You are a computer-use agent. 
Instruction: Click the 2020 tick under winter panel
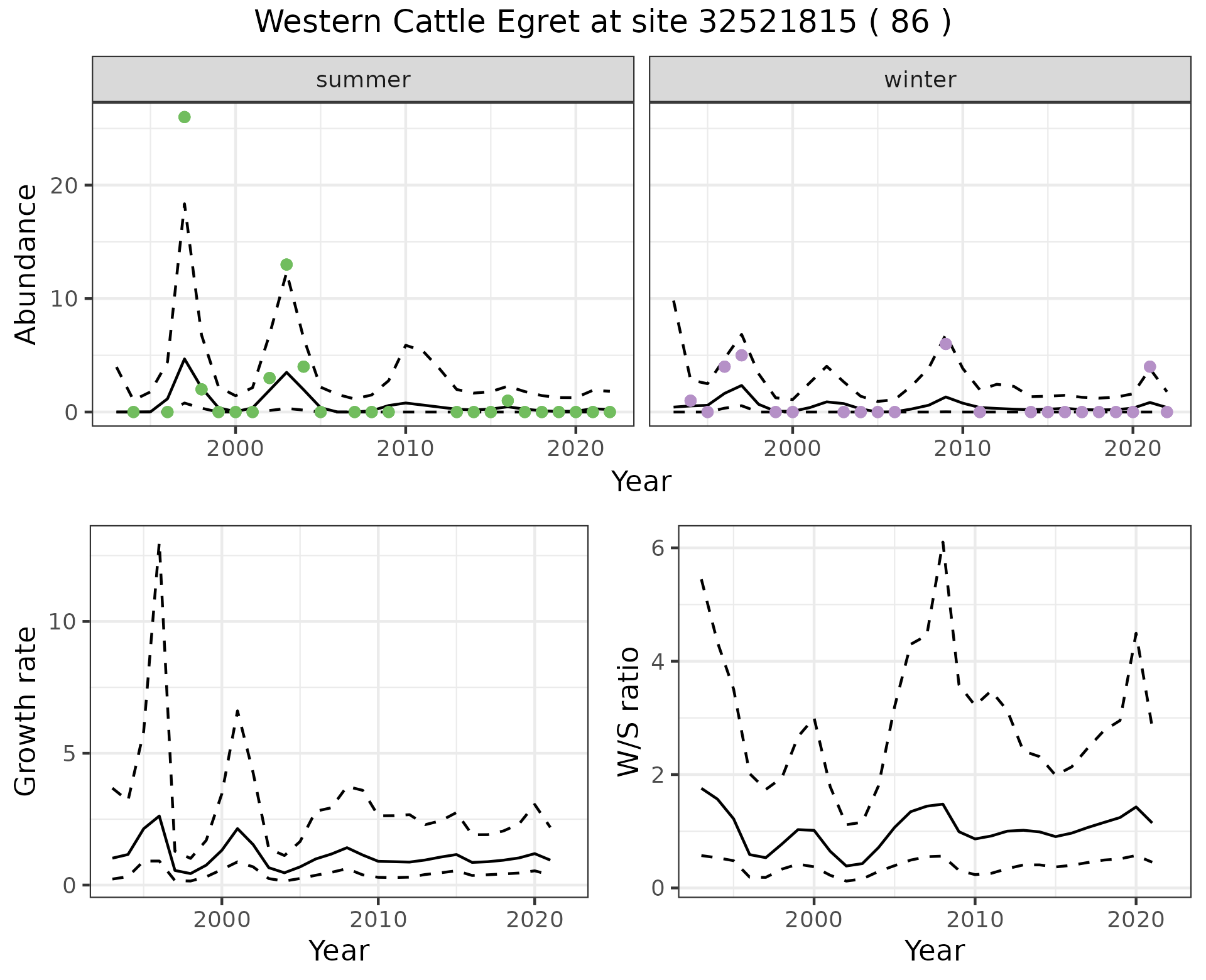1133,449
